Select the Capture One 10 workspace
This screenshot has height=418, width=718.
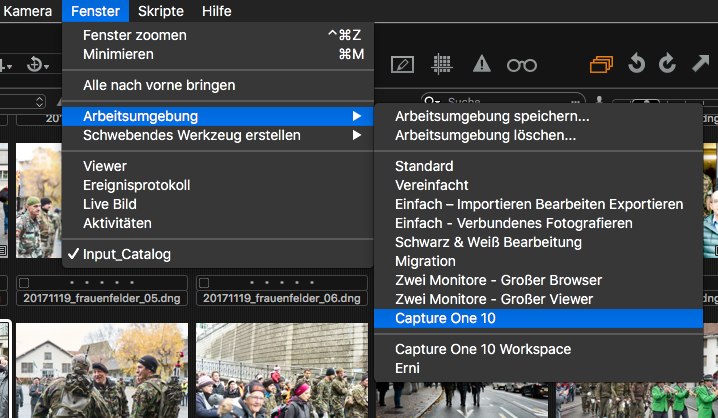tap(538, 319)
